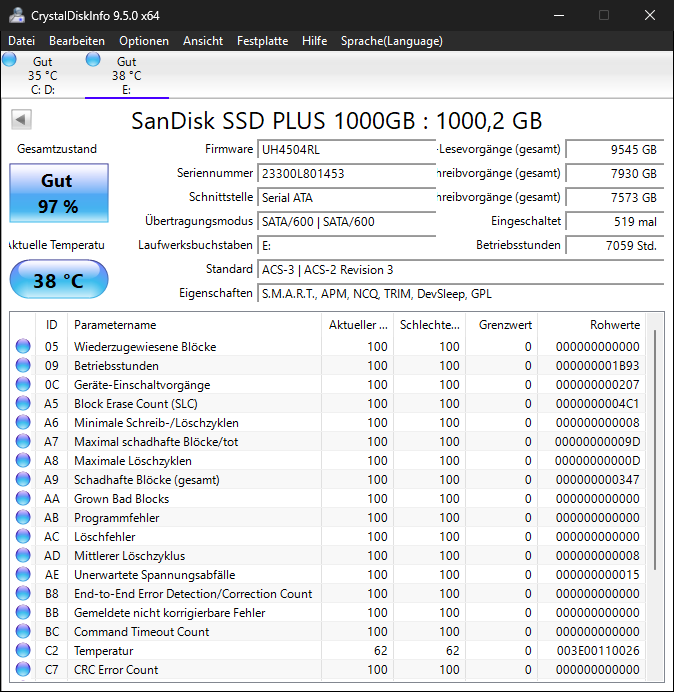
Task: Click status orb for C: D: drive
Action: (9, 60)
